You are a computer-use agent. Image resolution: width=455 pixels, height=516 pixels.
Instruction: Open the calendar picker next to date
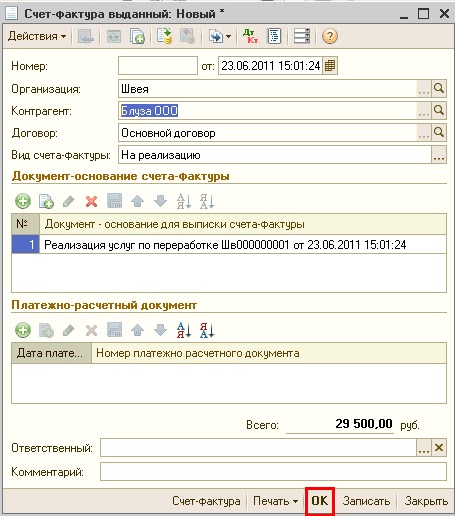pyautogui.click(x=330, y=66)
